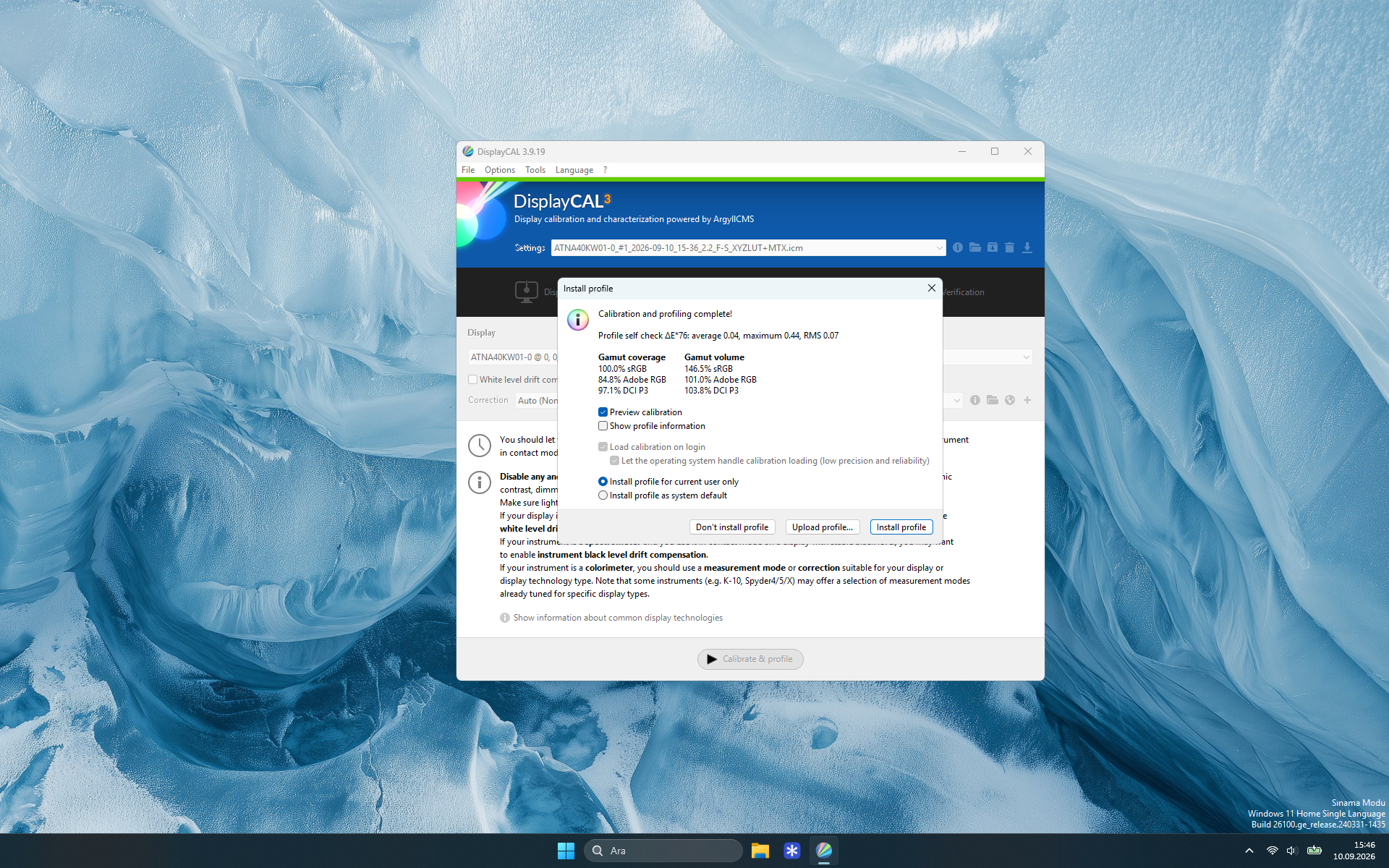The height and width of the screenshot is (868, 1389).
Task: Enable White level drift compensation checkbox
Action: click(472, 380)
